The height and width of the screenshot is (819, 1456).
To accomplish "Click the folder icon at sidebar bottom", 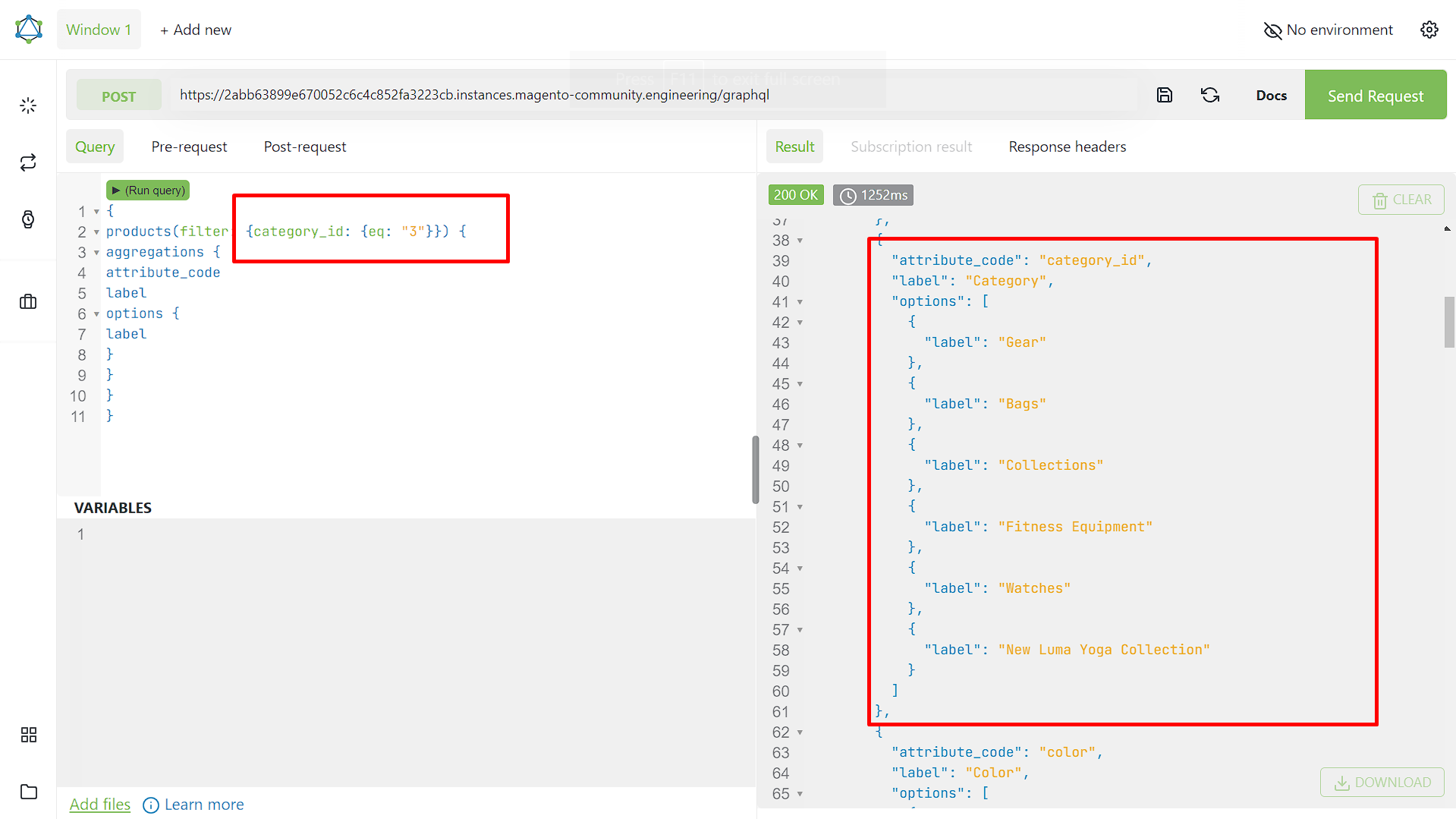I will pos(28,792).
